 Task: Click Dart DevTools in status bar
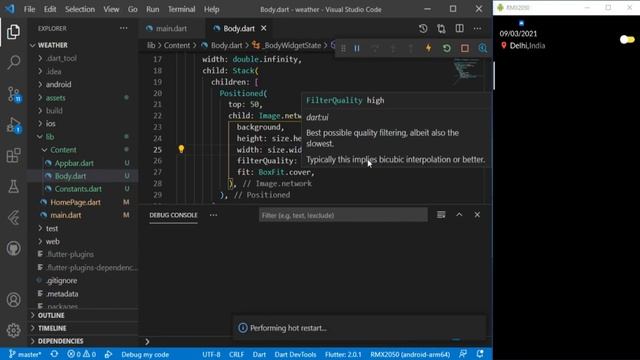295,354
